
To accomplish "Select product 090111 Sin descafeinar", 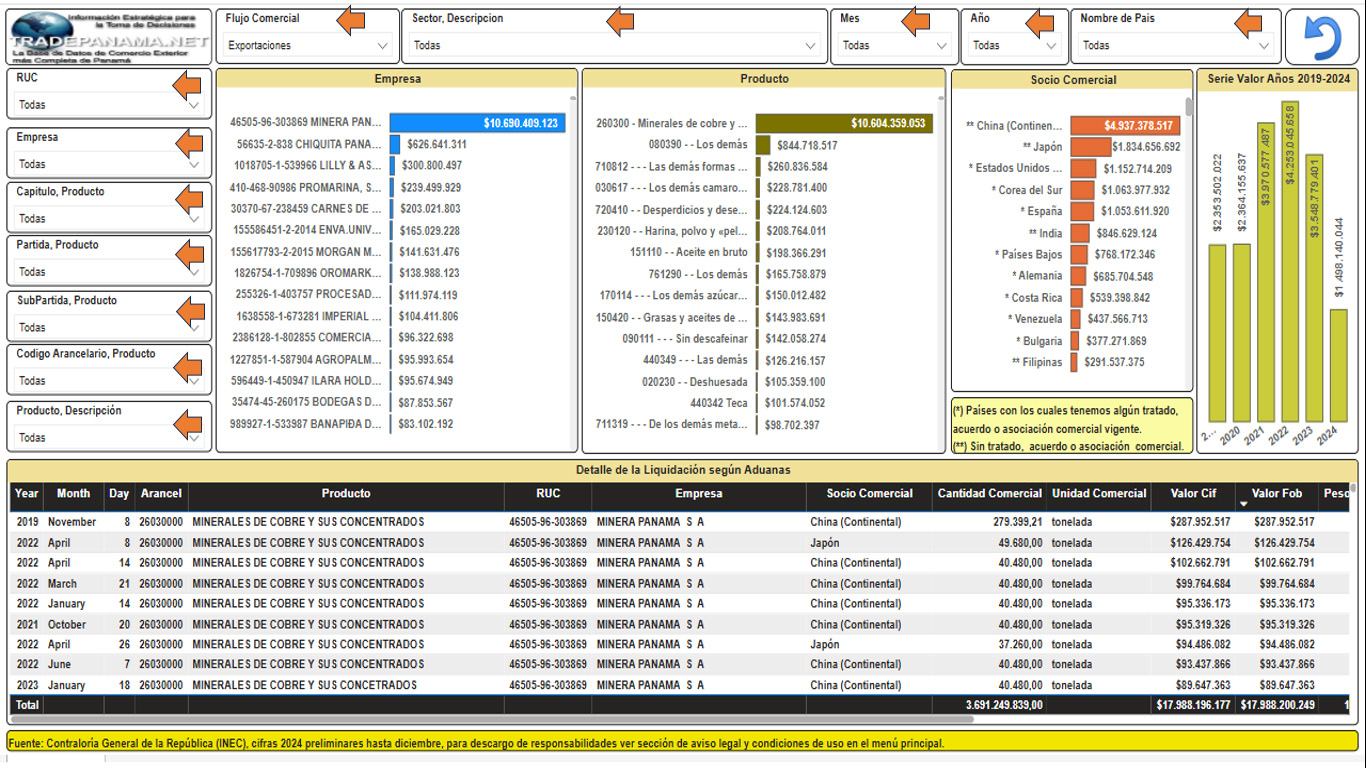I will (x=684, y=339).
